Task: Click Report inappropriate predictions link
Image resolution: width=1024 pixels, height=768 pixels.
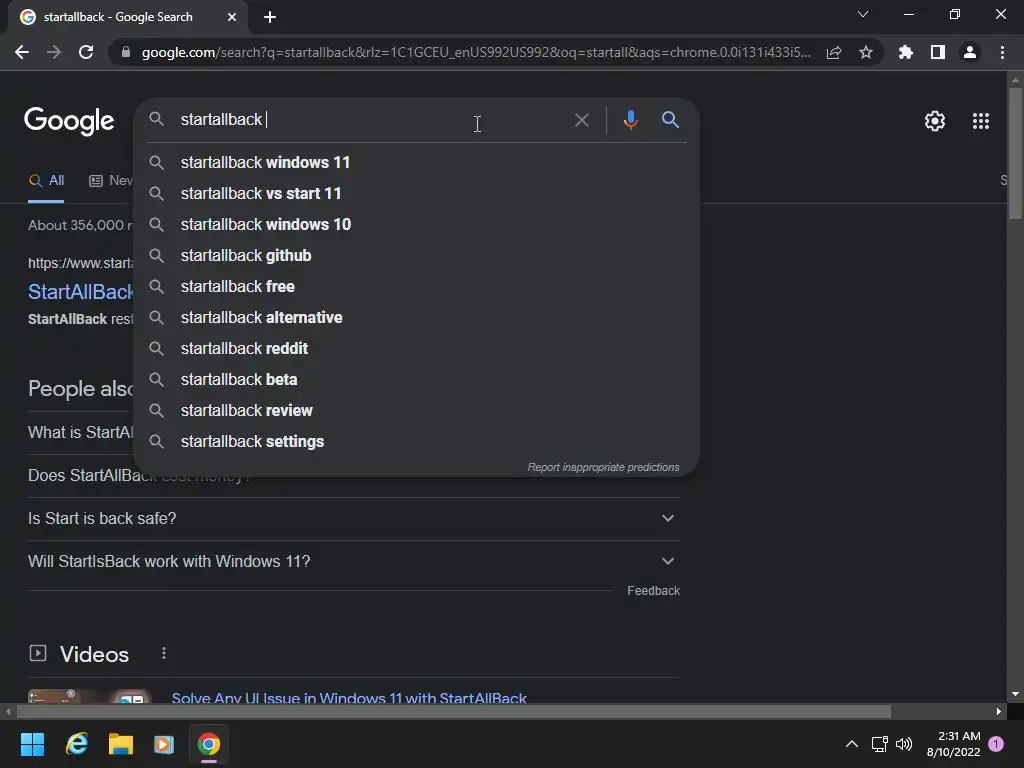Action: pyautogui.click(x=603, y=468)
